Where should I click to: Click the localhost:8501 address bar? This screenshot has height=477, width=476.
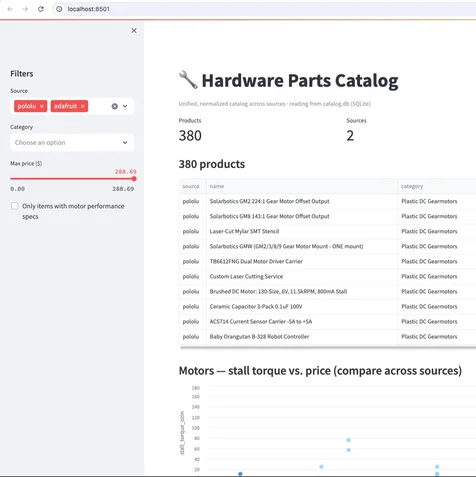tap(263, 9)
